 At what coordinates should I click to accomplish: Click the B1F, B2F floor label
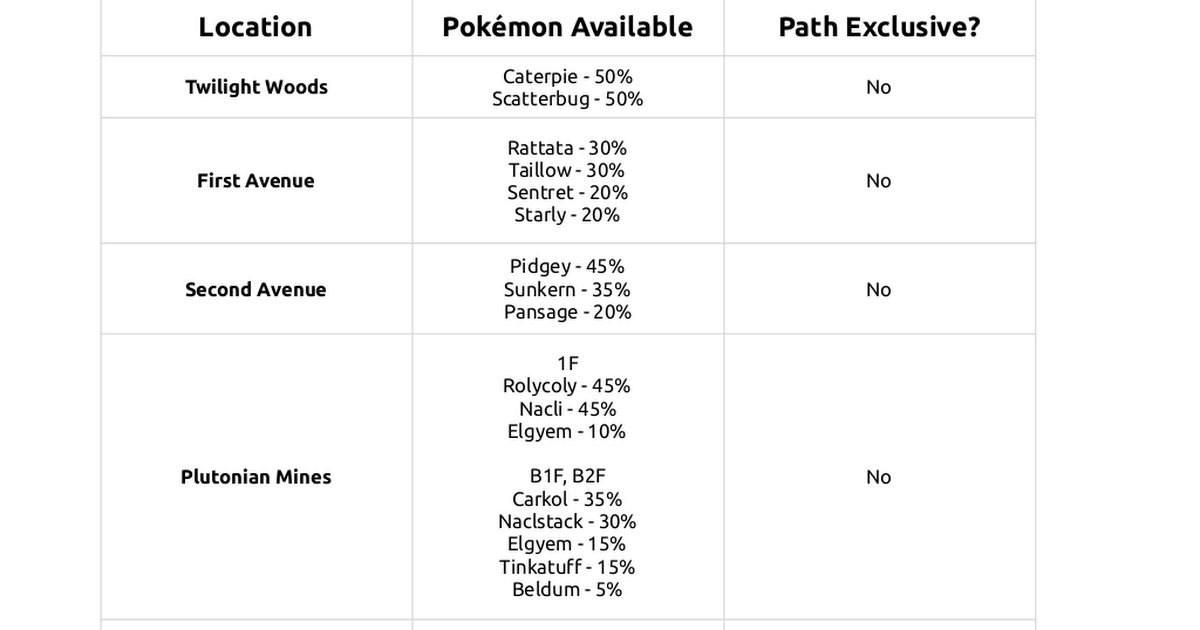(x=567, y=477)
